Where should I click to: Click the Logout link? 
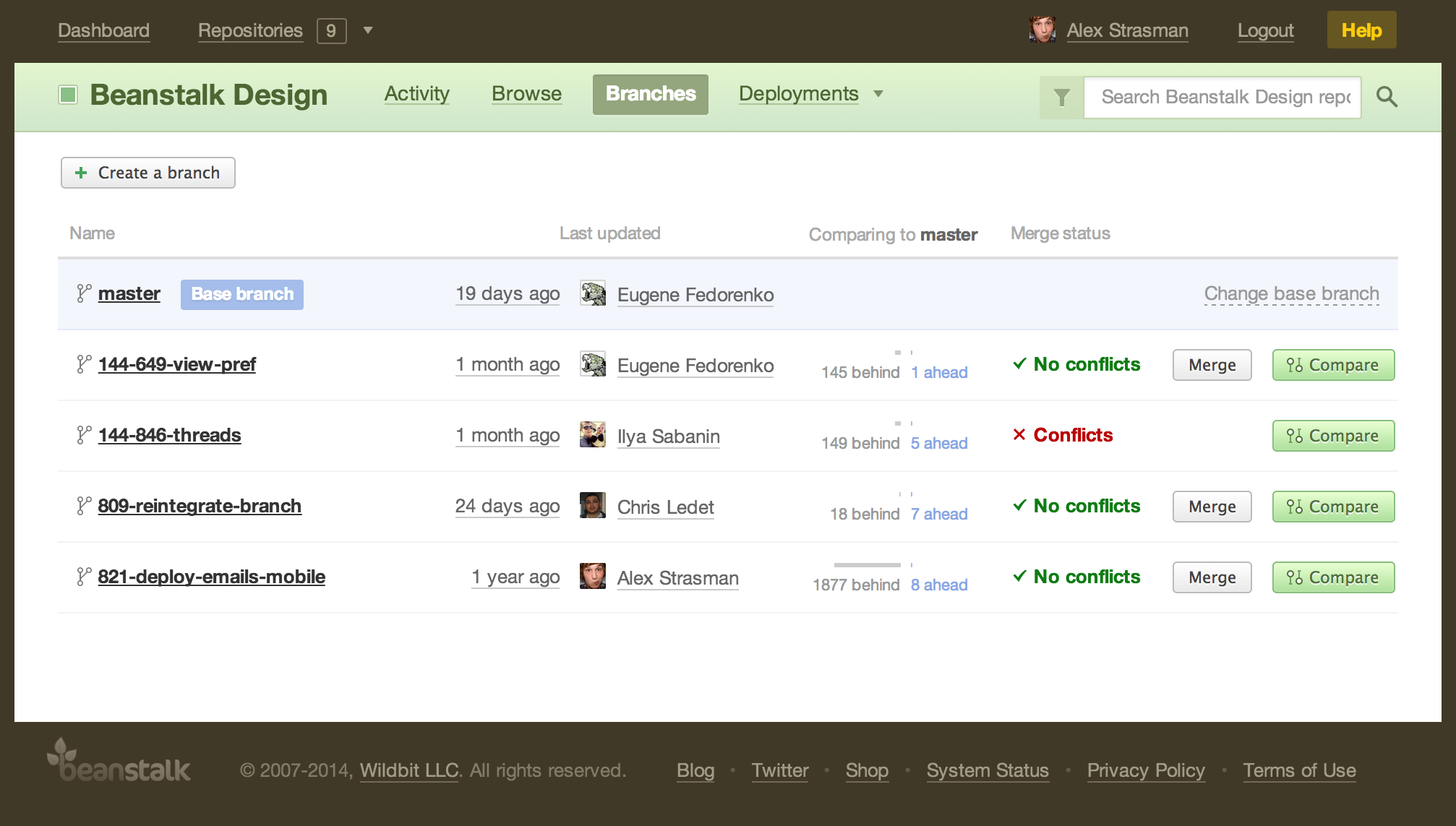(1266, 30)
